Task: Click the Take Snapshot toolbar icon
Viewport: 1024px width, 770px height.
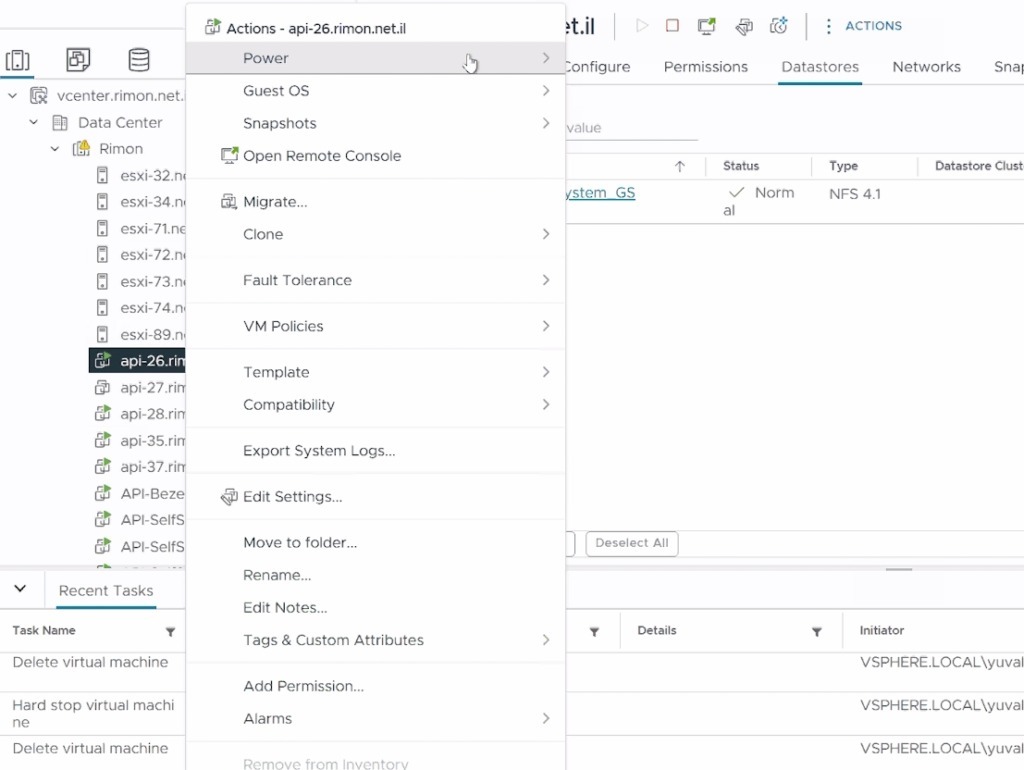Action: click(779, 26)
